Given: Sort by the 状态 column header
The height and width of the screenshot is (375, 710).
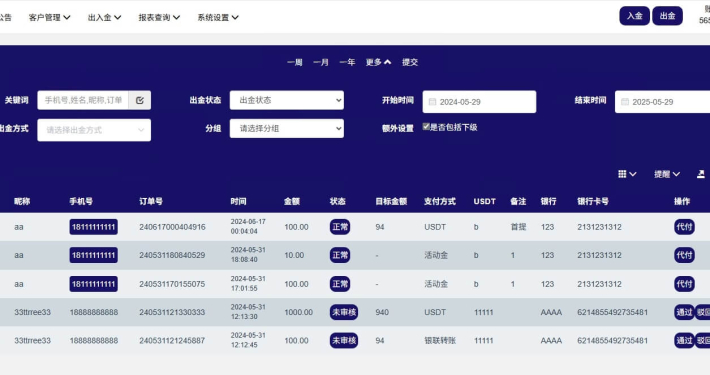Looking at the screenshot, I should coord(338,201).
